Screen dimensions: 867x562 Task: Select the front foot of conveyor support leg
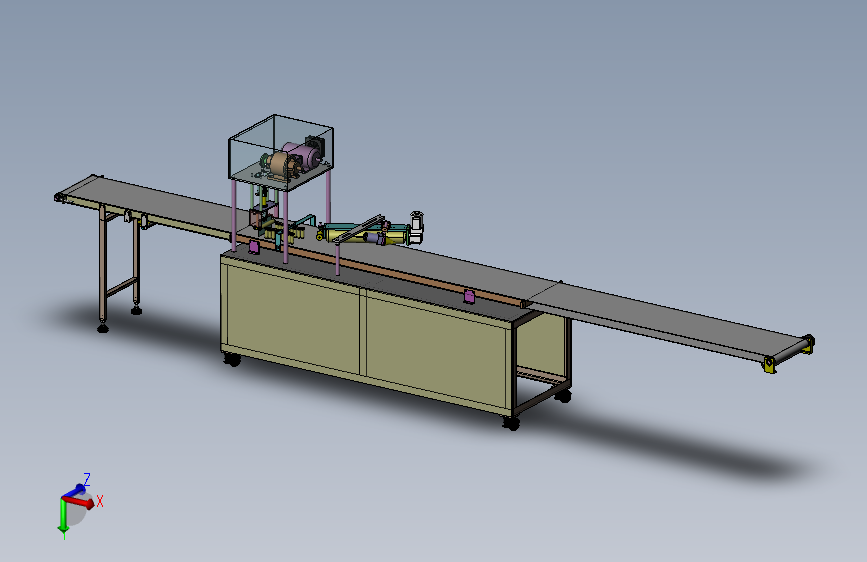click(x=103, y=329)
